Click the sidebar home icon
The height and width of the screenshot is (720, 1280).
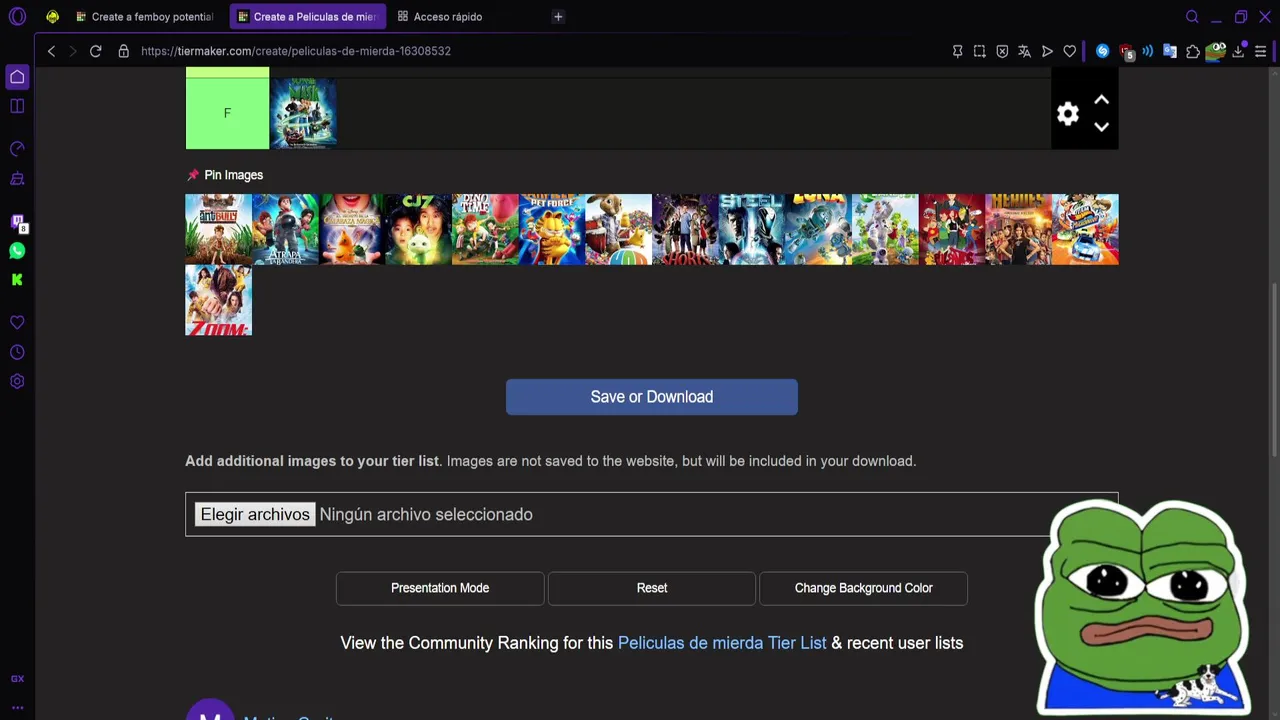tap(17, 77)
